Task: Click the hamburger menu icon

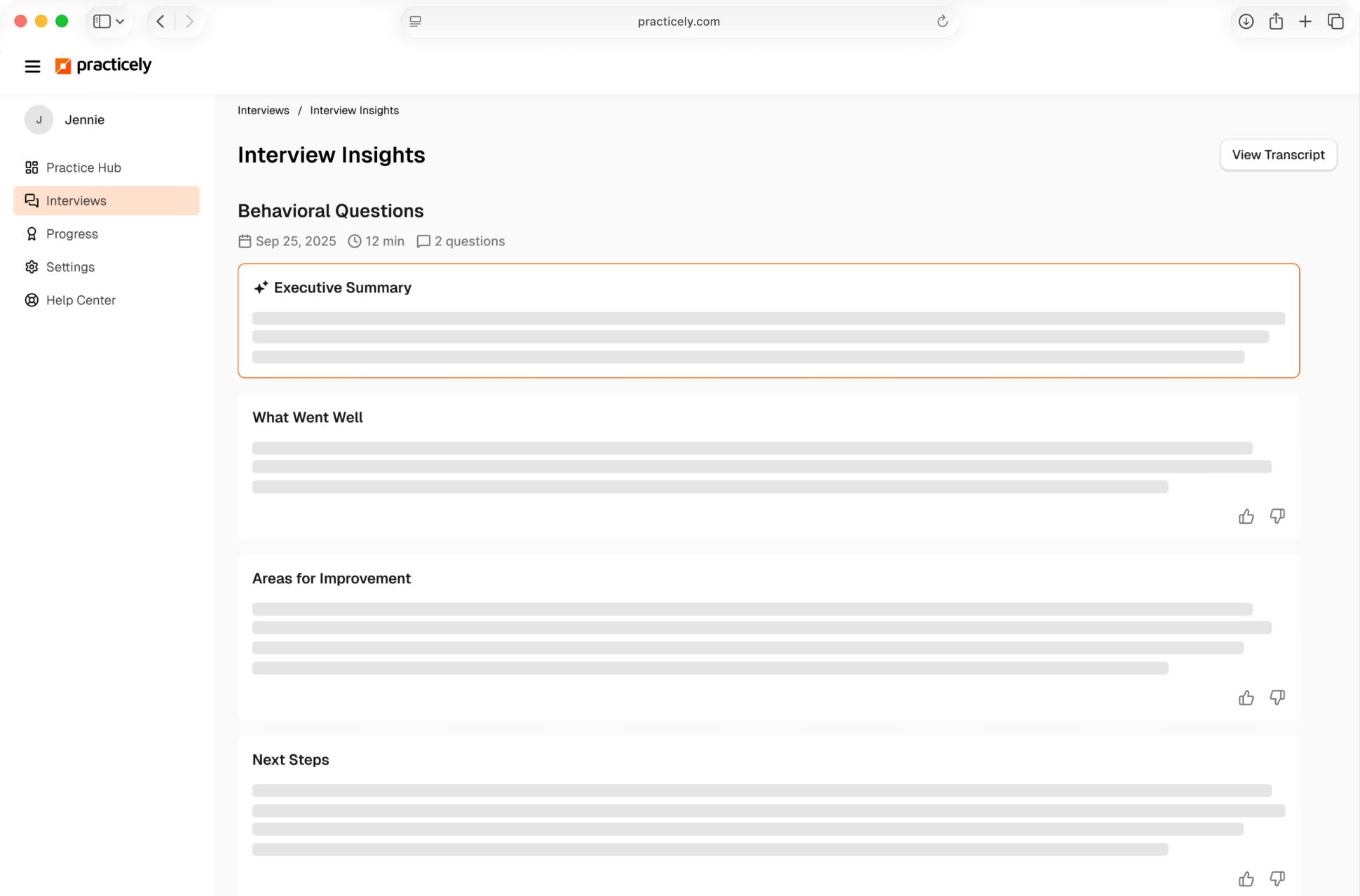Action: pos(32,67)
